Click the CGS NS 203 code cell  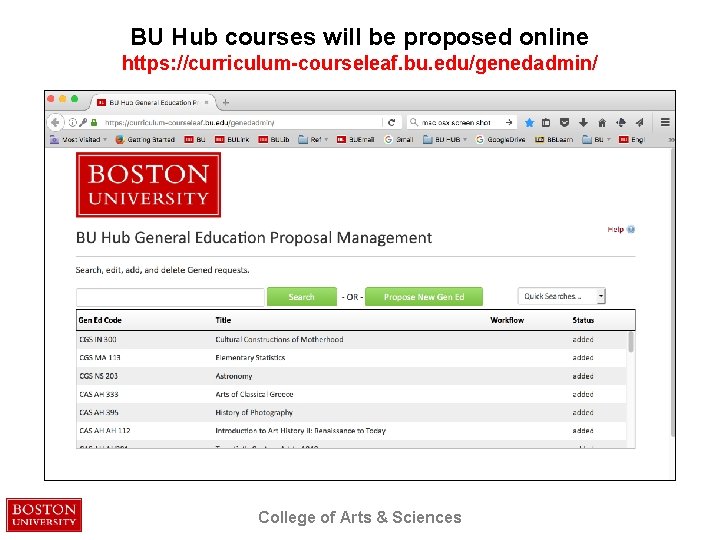[98, 376]
